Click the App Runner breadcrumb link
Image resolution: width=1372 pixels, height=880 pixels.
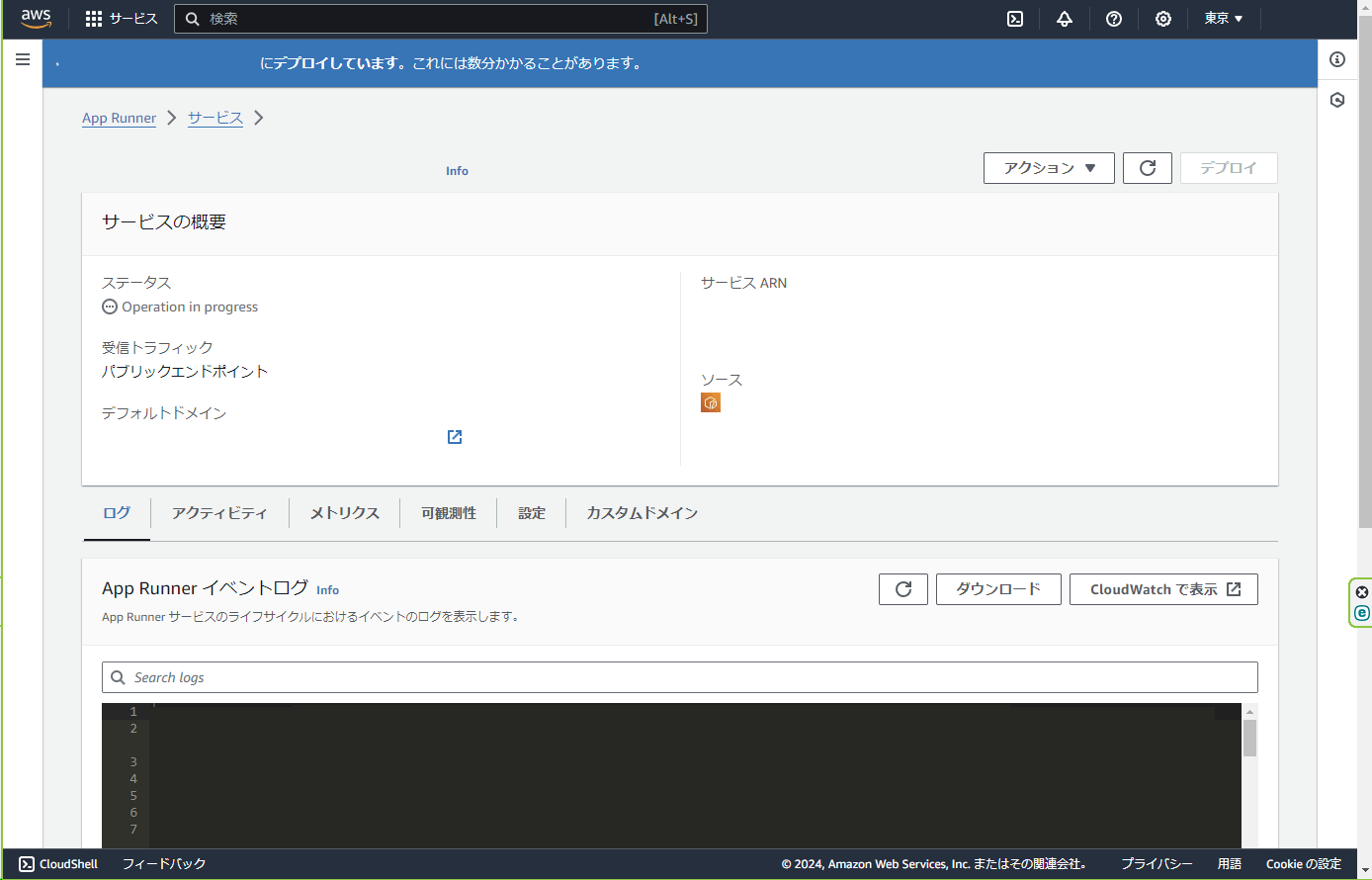119,118
